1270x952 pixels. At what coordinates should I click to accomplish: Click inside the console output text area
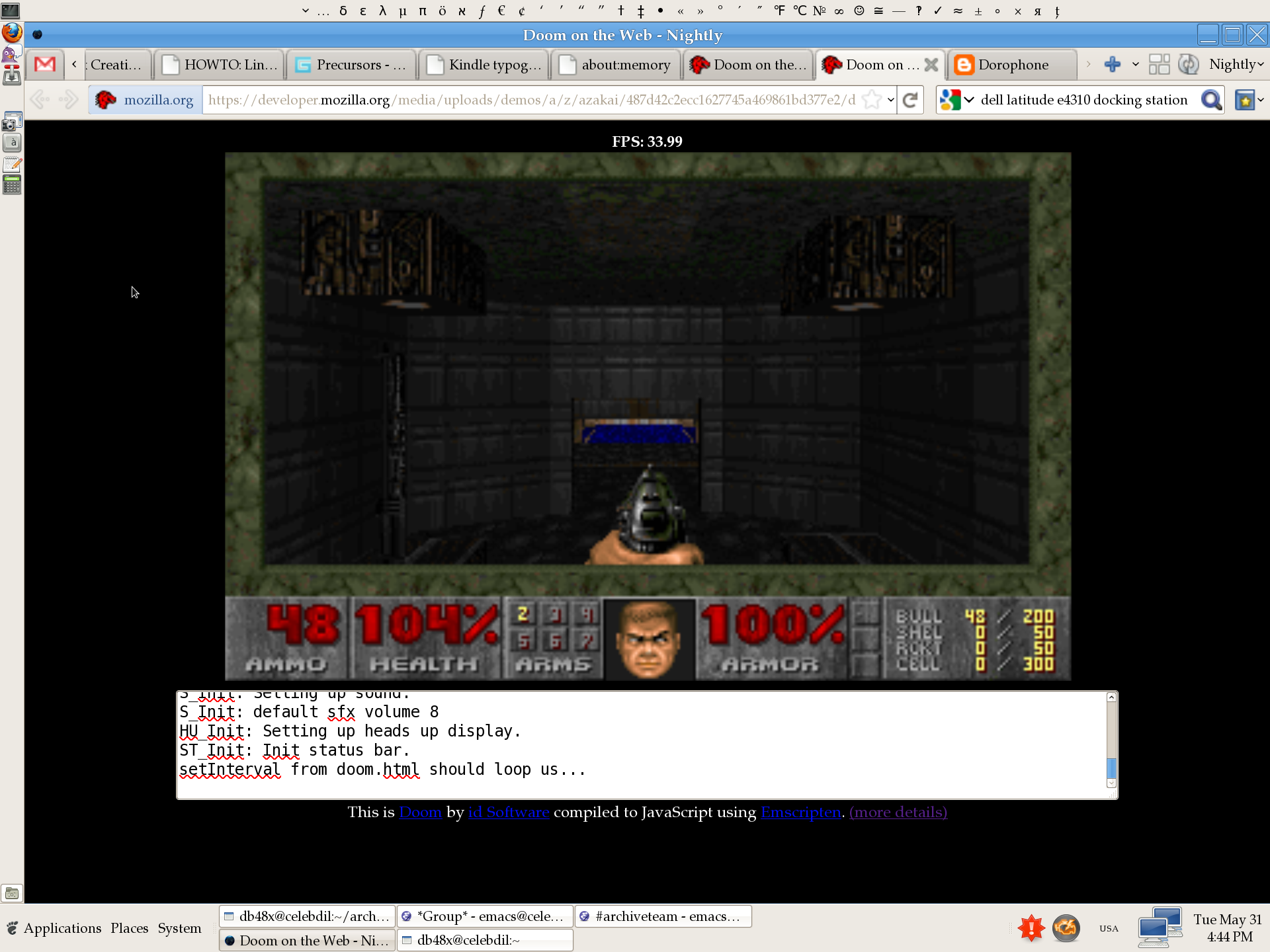(x=642, y=745)
